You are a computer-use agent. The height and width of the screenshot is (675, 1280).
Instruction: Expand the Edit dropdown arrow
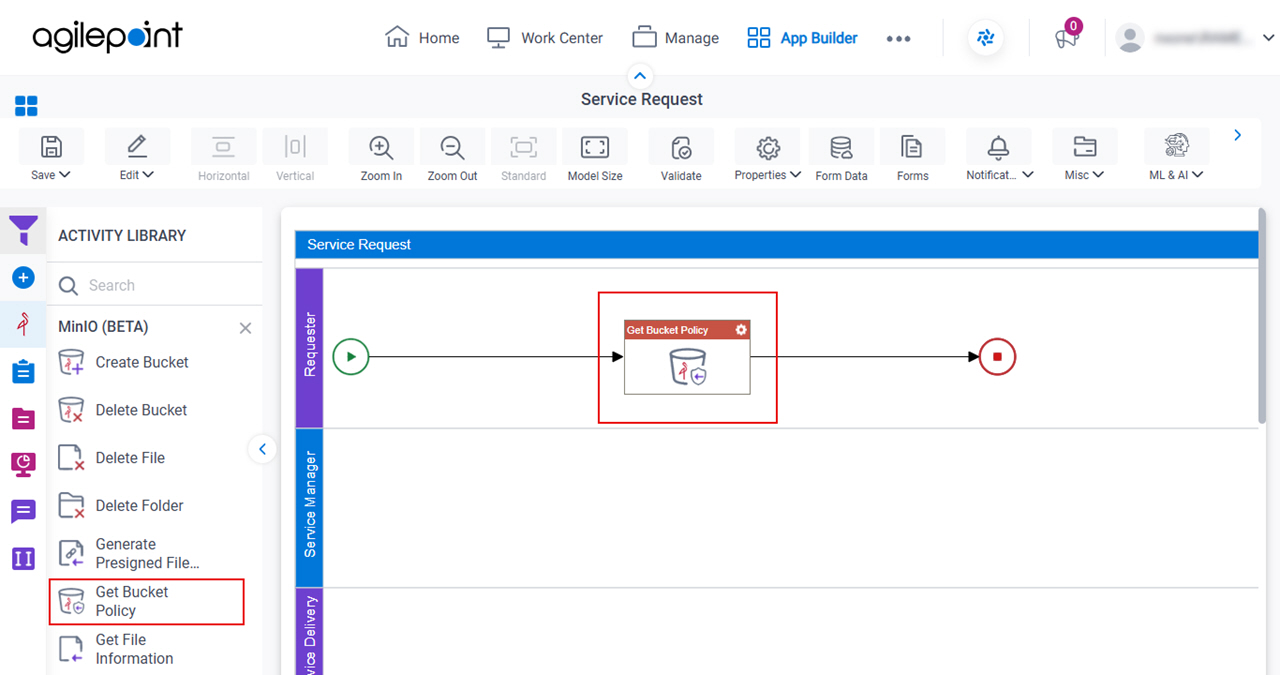point(149,175)
